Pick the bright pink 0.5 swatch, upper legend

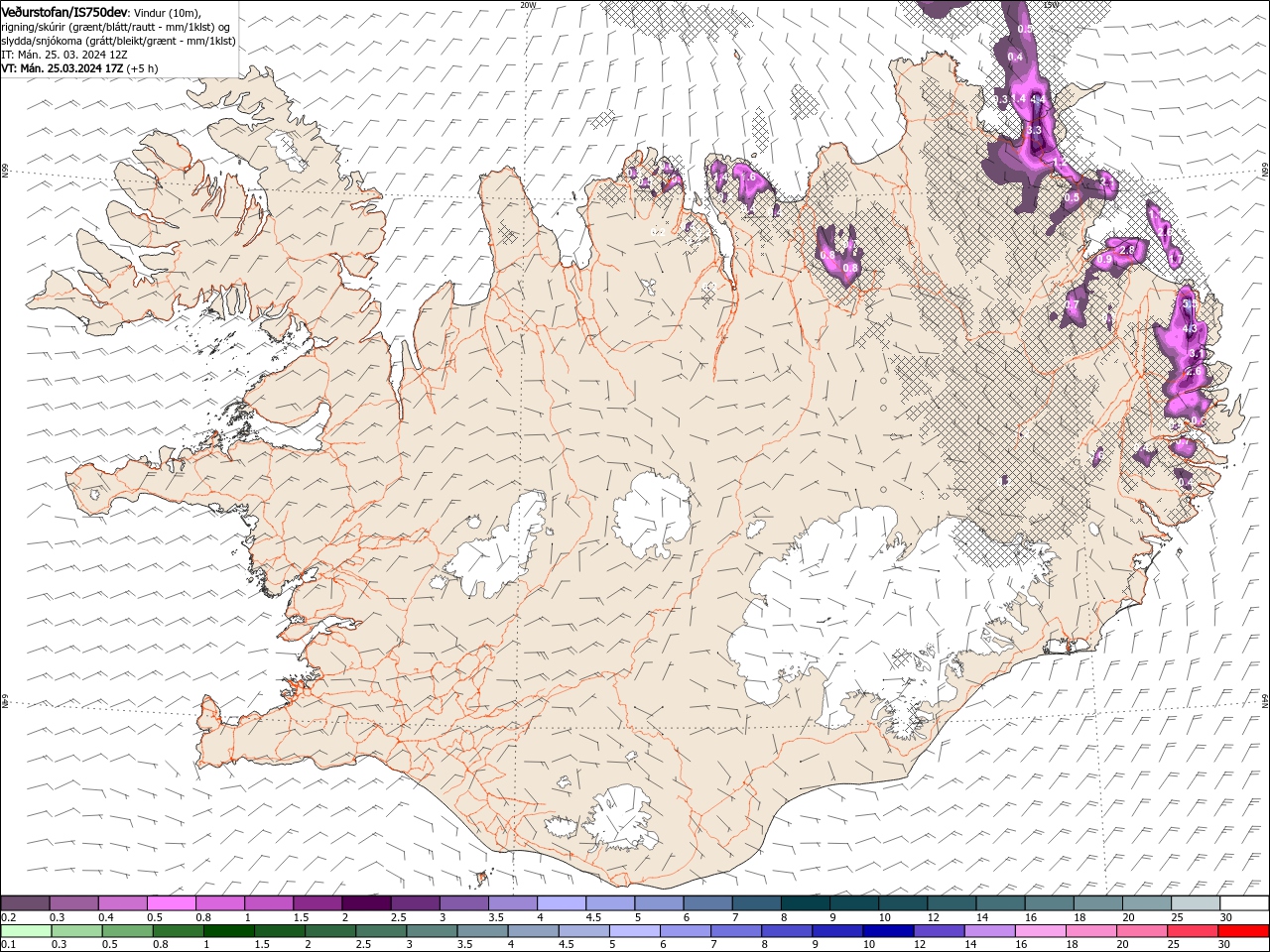point(171,903)
